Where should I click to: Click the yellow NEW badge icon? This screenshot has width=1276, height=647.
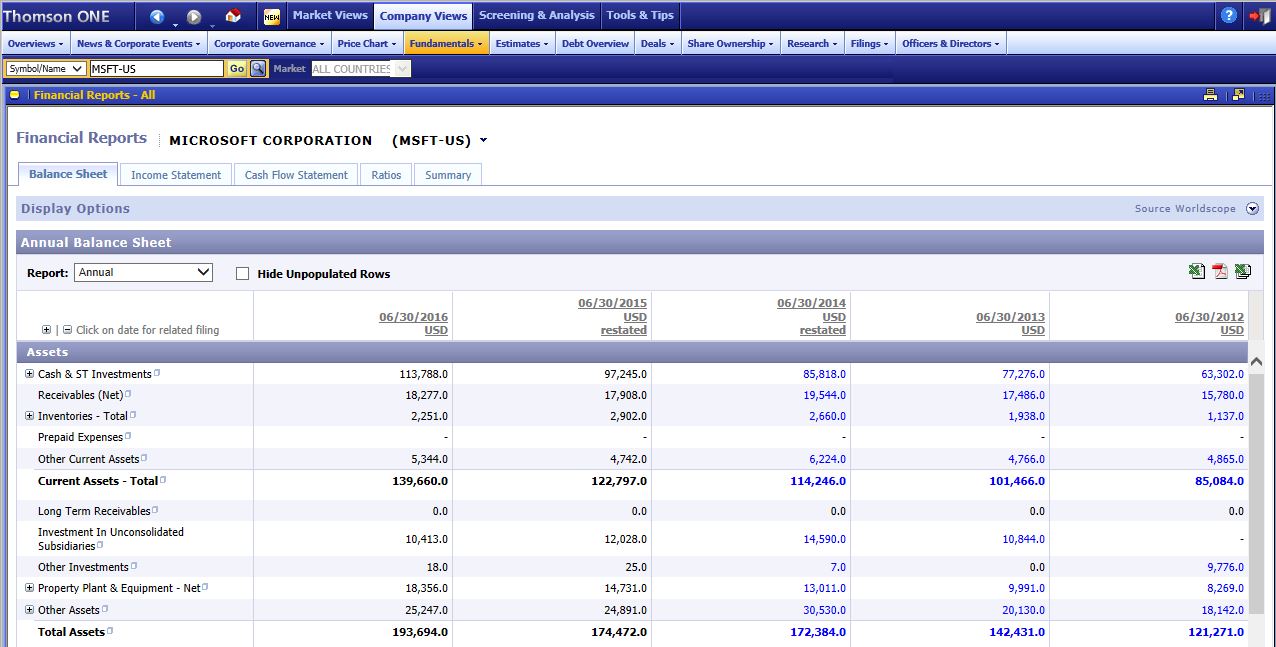(272, 16)
